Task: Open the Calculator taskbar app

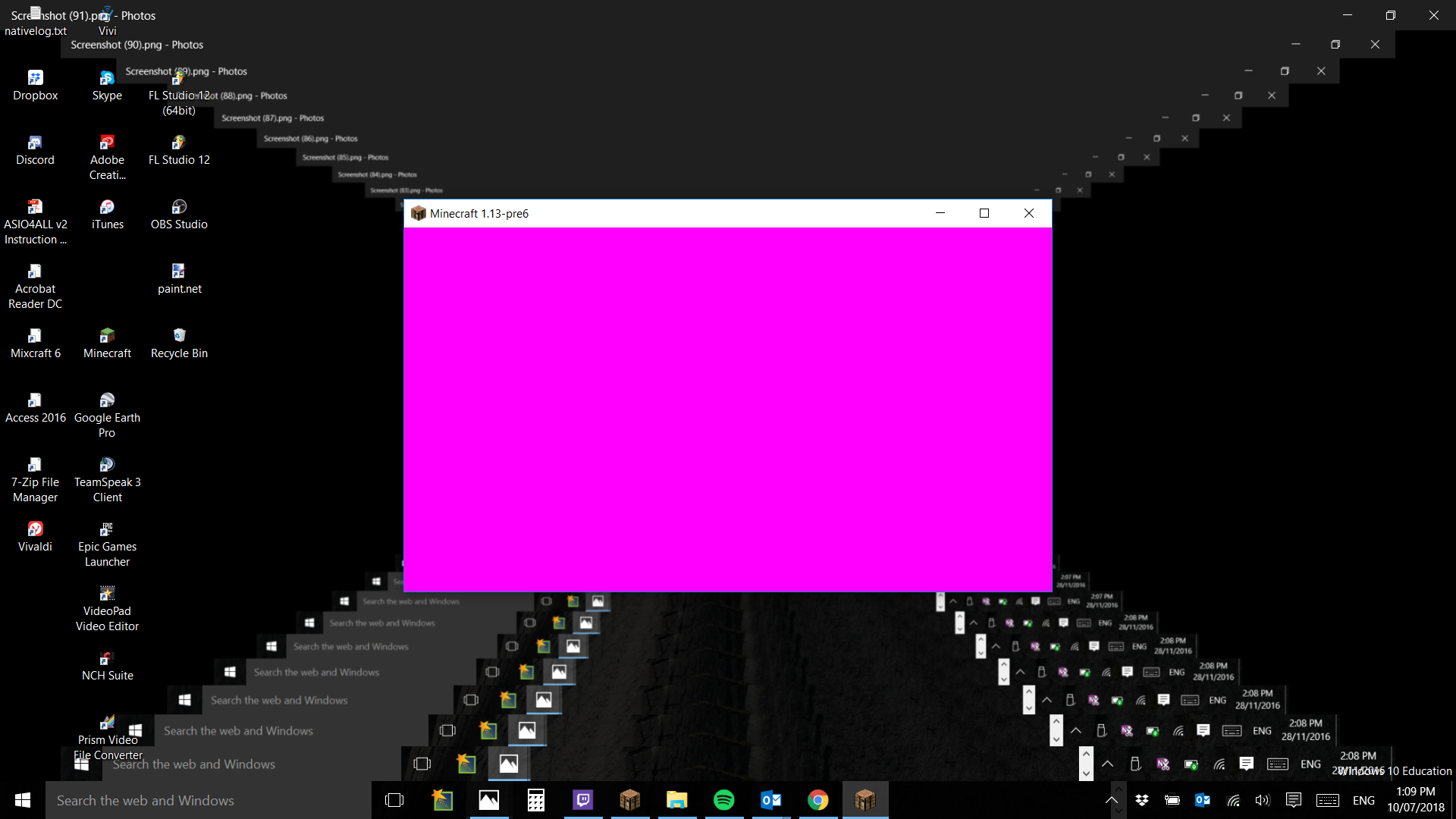Action: 535,800
